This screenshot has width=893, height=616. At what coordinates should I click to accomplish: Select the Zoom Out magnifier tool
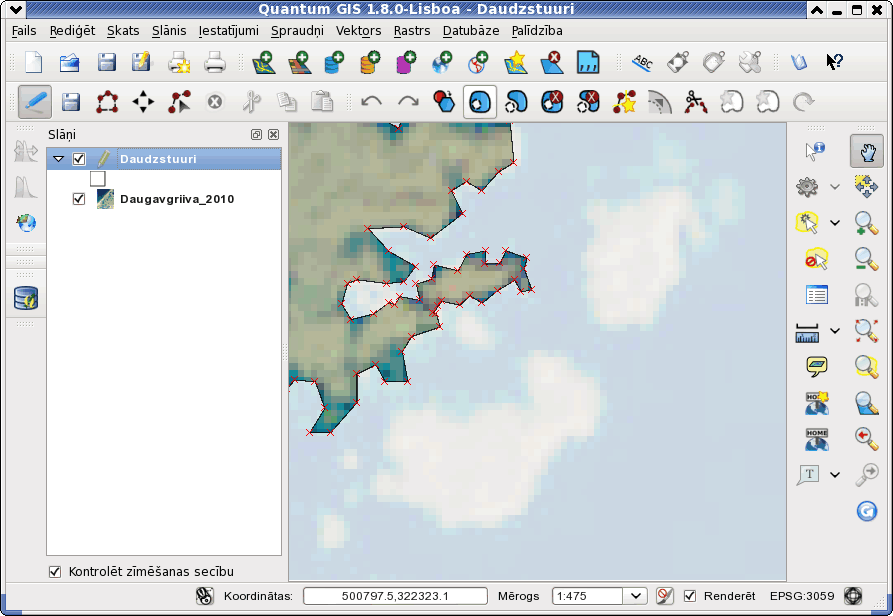(866, 259)
